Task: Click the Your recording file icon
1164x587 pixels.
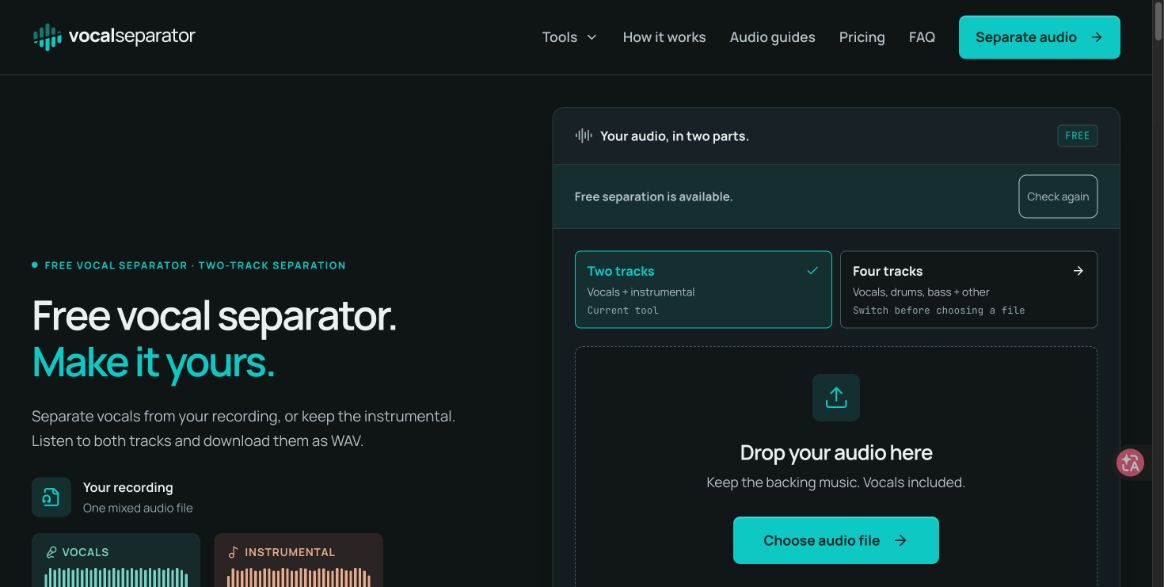Action: pyautogui.click(x=51, y=497)
